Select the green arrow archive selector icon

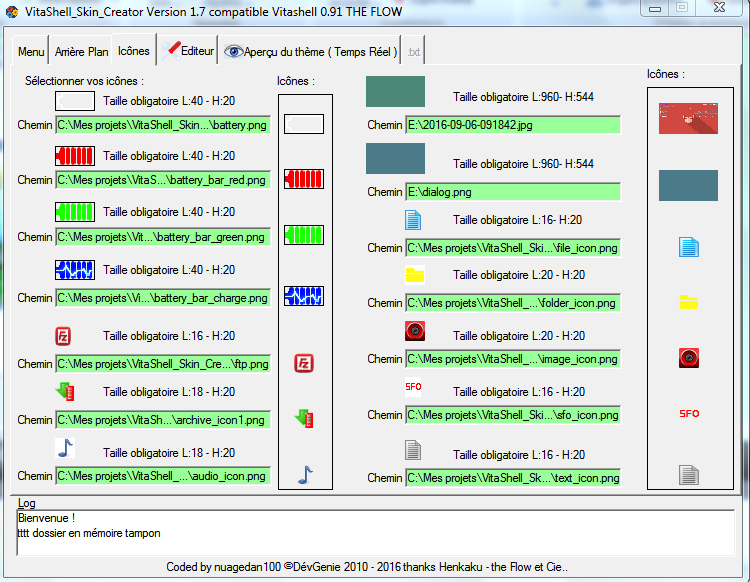[x=65, y=391]
